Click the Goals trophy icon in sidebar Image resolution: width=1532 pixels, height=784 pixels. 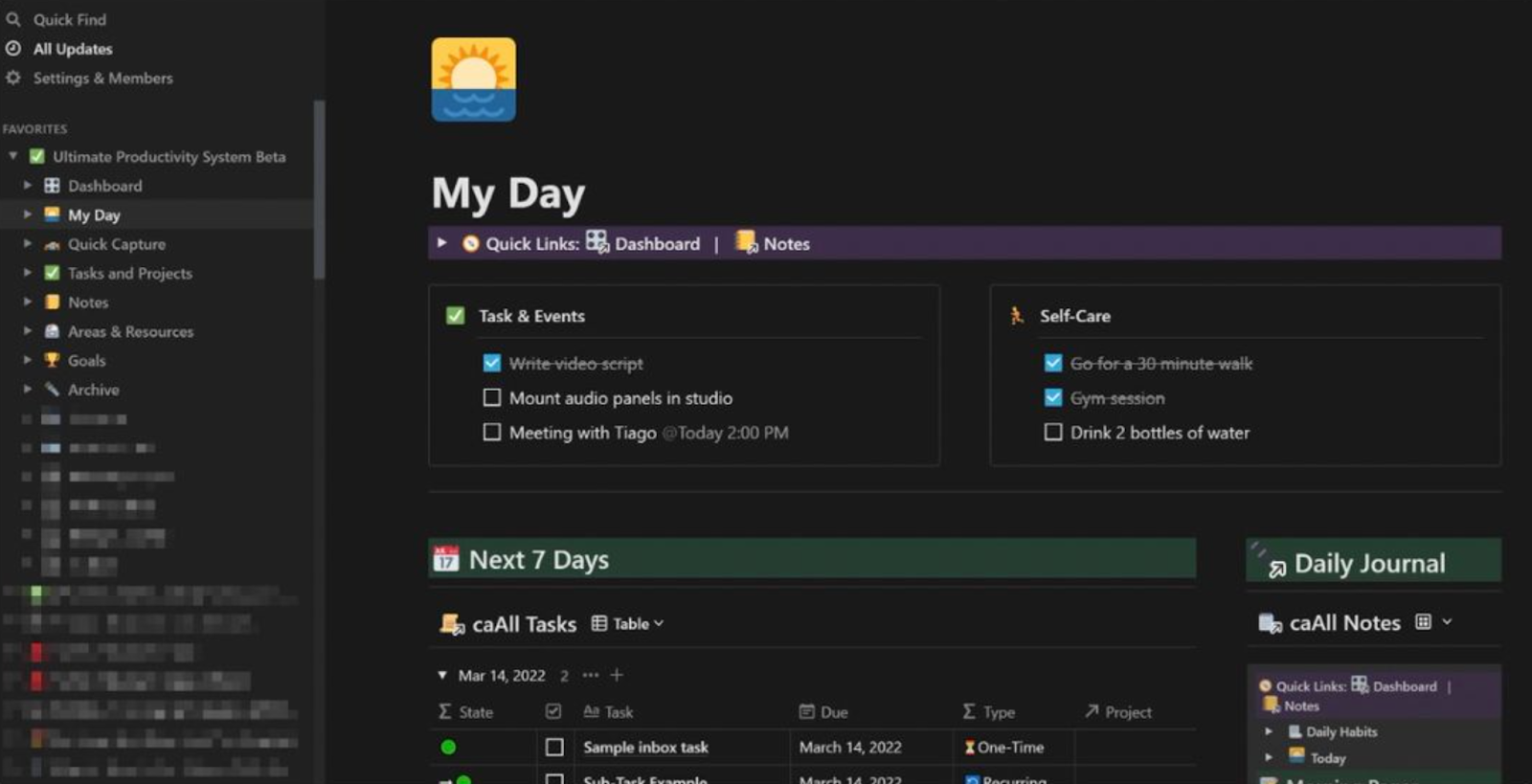point(53,360)
